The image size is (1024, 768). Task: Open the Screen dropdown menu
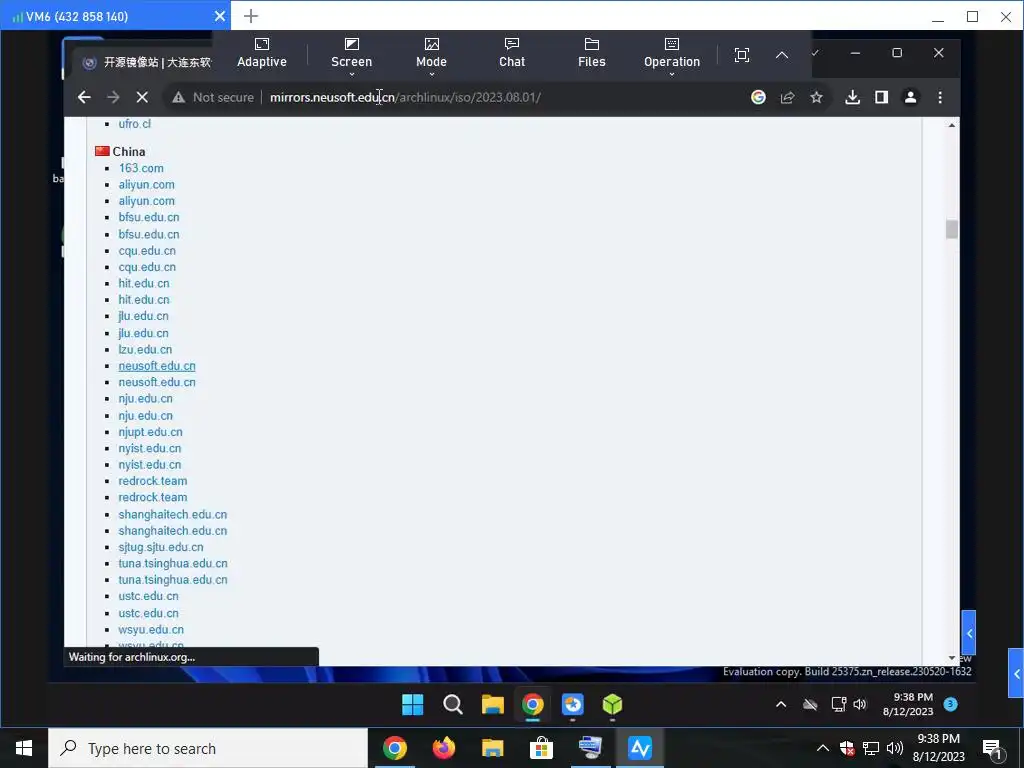[x=351, y=55]
